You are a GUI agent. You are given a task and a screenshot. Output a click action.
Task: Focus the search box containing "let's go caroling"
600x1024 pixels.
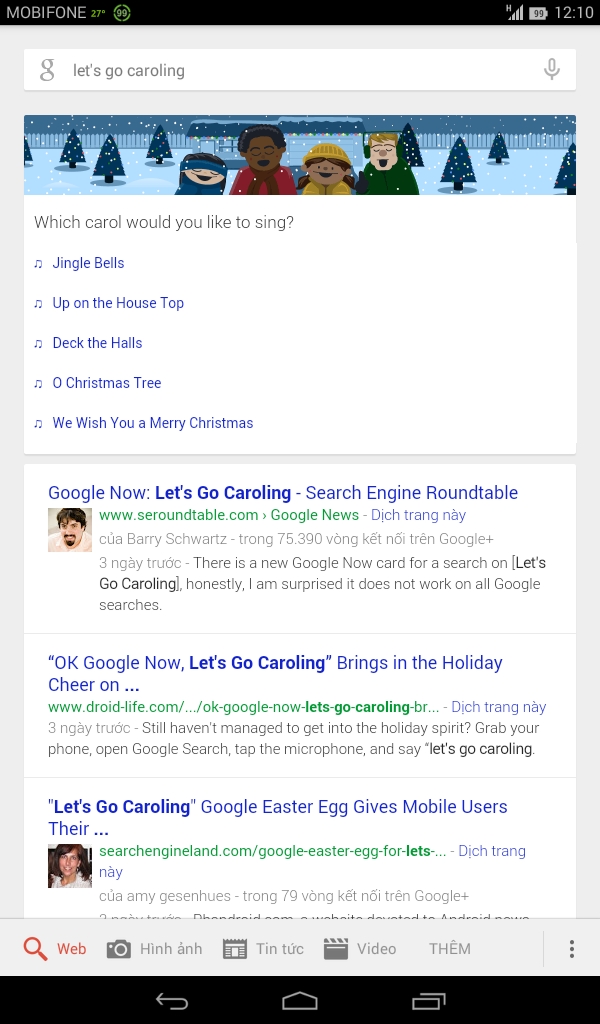coord(290,70)
